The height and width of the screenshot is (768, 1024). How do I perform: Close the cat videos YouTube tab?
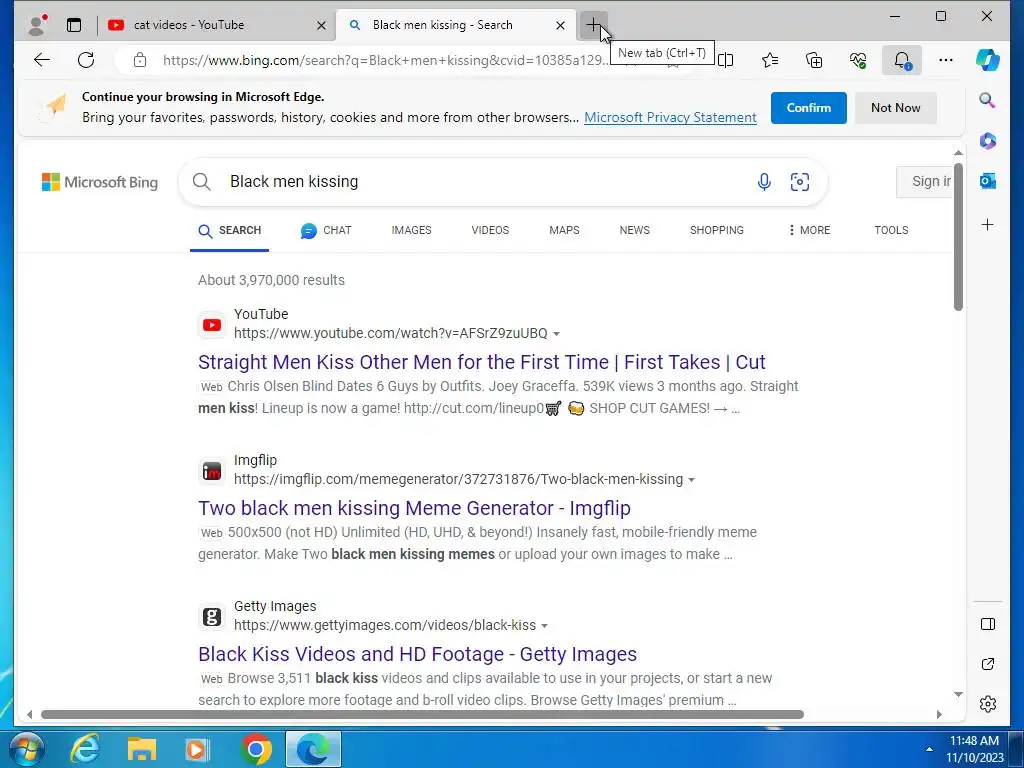tap(321, 25)
